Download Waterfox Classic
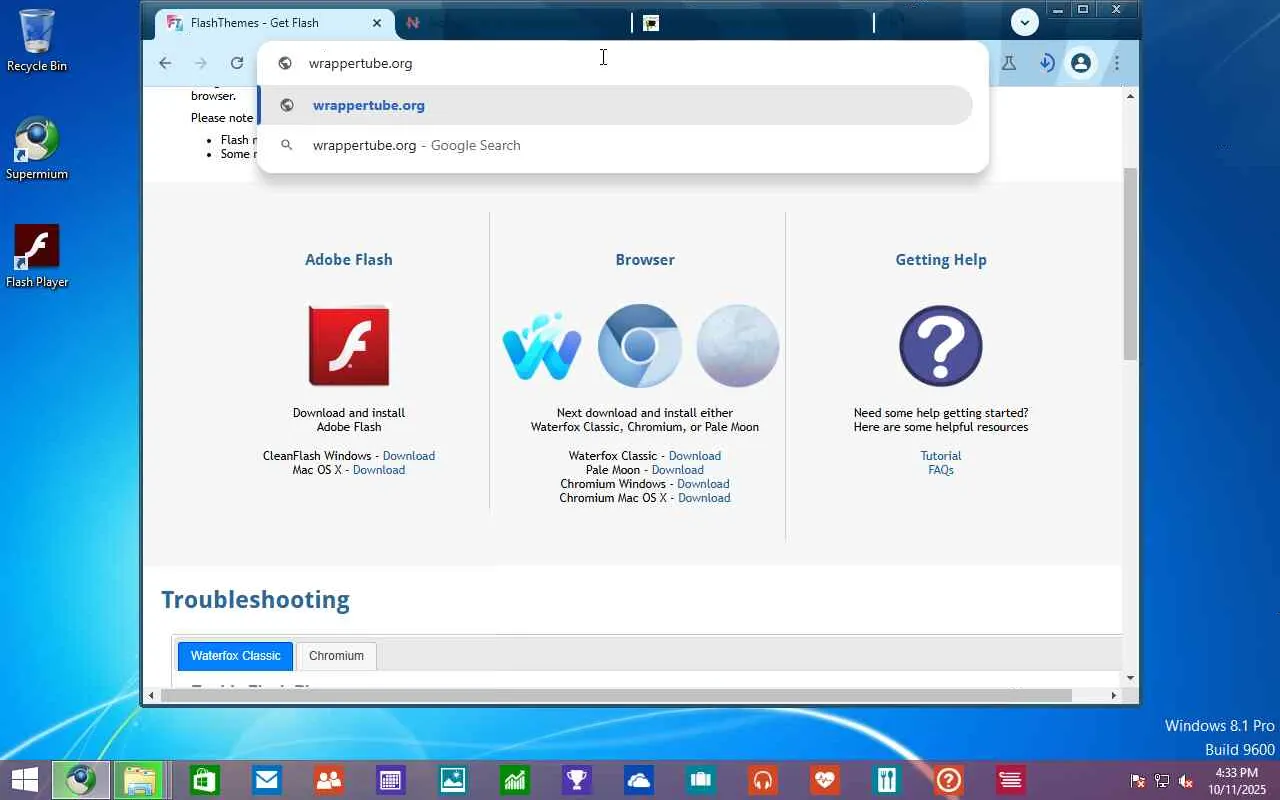The image size is (1280, 800). 695,456
